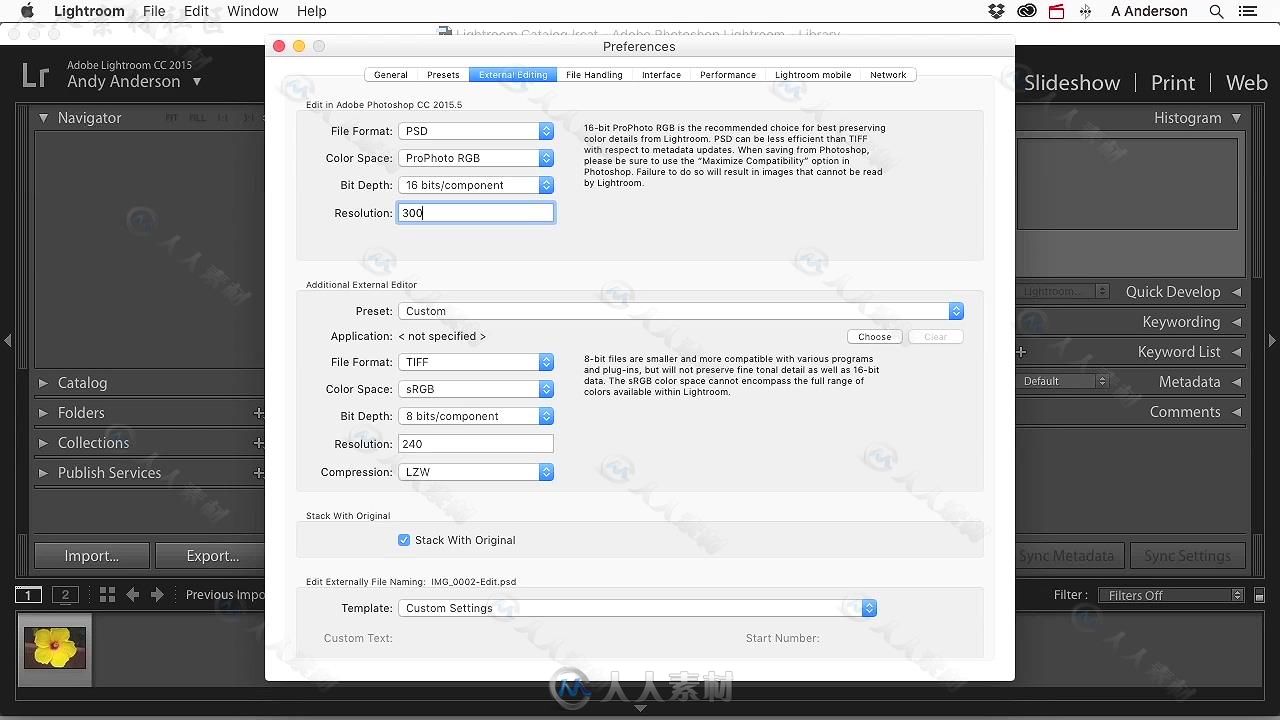Viewport: 1280px width, 720px height.
Task: Click the Photoshop Resolution field showing 300
Action: [476, 213]
